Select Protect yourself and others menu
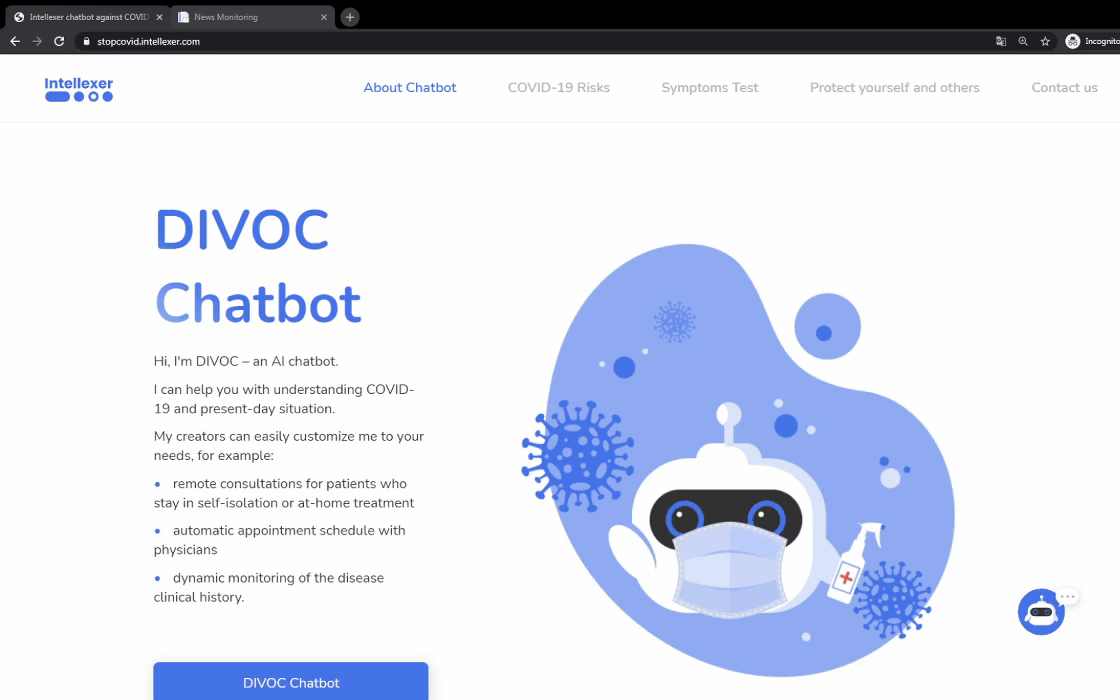Image resolution: width=1120 pixels, height=700 pixels. tap(894, 88)
